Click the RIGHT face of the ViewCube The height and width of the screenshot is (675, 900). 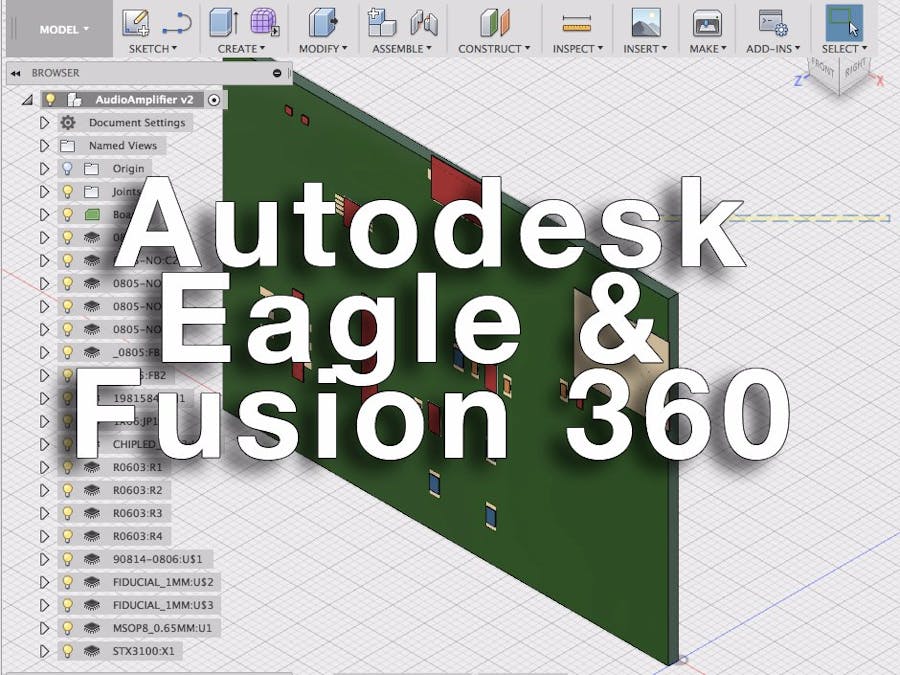tap(855, 69)
